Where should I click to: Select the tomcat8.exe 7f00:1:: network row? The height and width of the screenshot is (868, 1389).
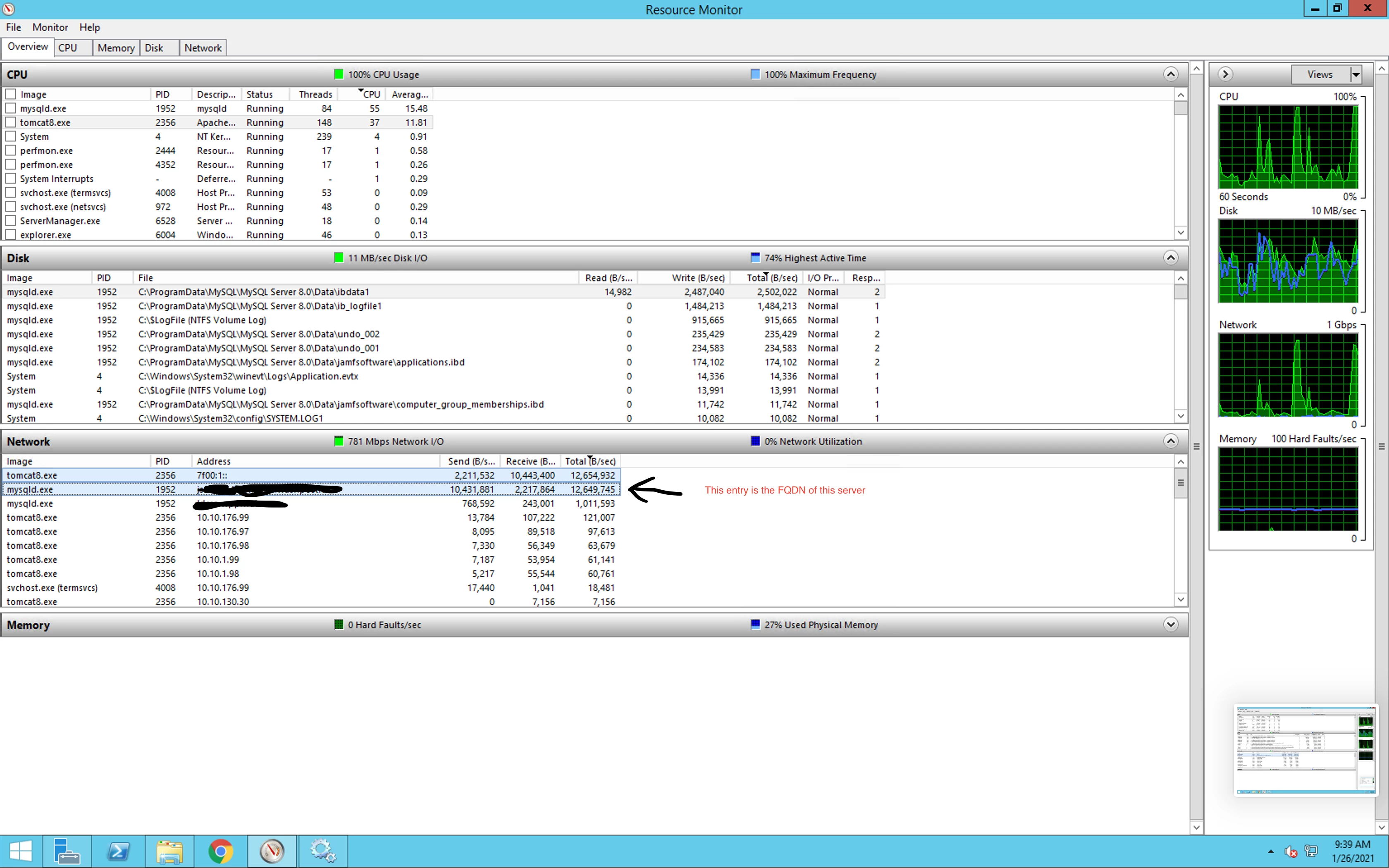click(311, 475)
